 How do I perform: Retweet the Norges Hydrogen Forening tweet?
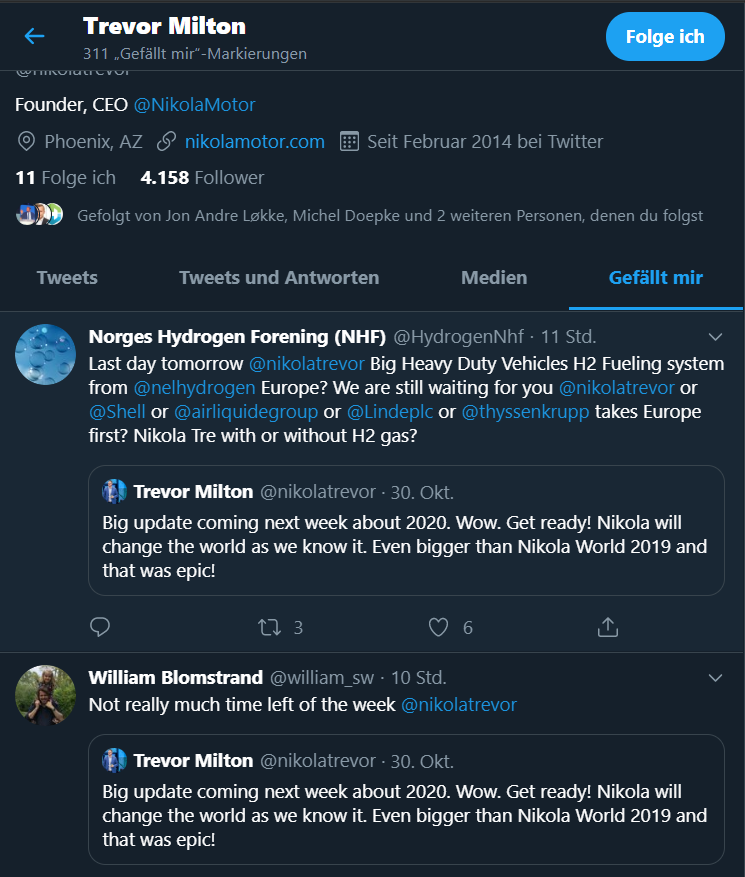coord(269,627)
